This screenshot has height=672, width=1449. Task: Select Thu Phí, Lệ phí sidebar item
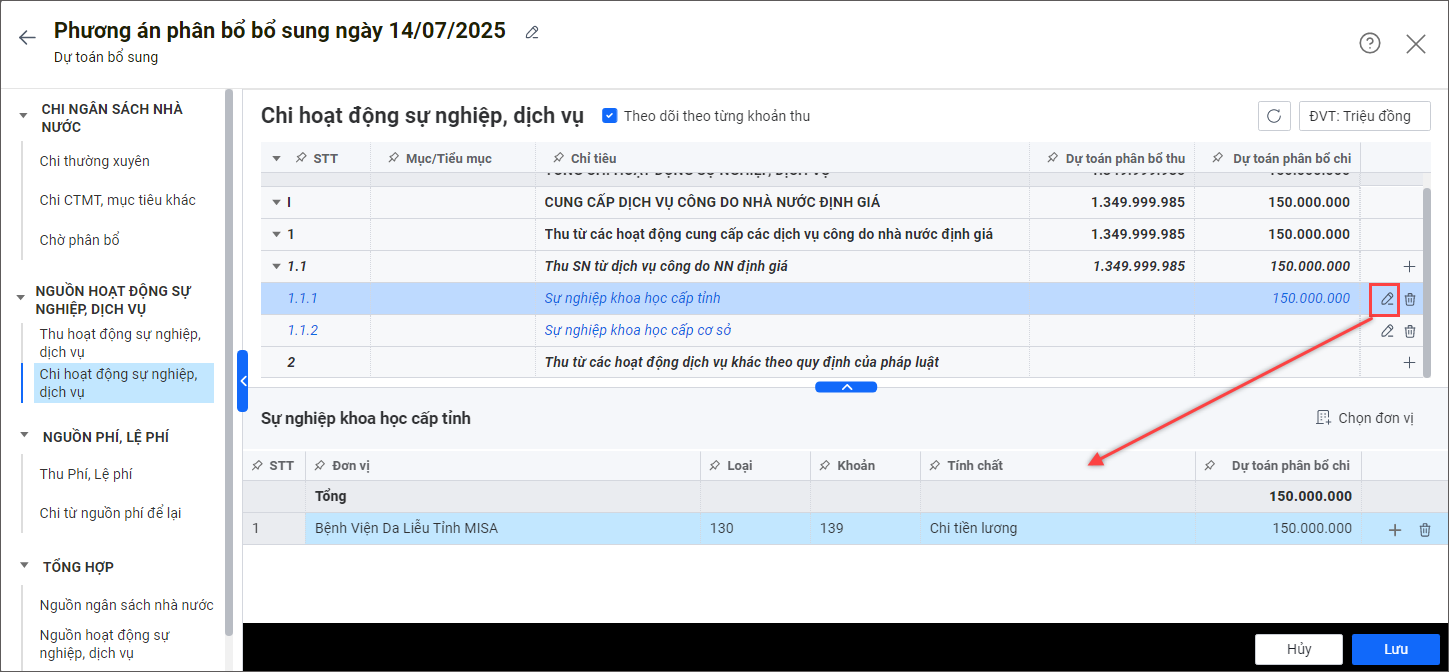pos(86,474)
